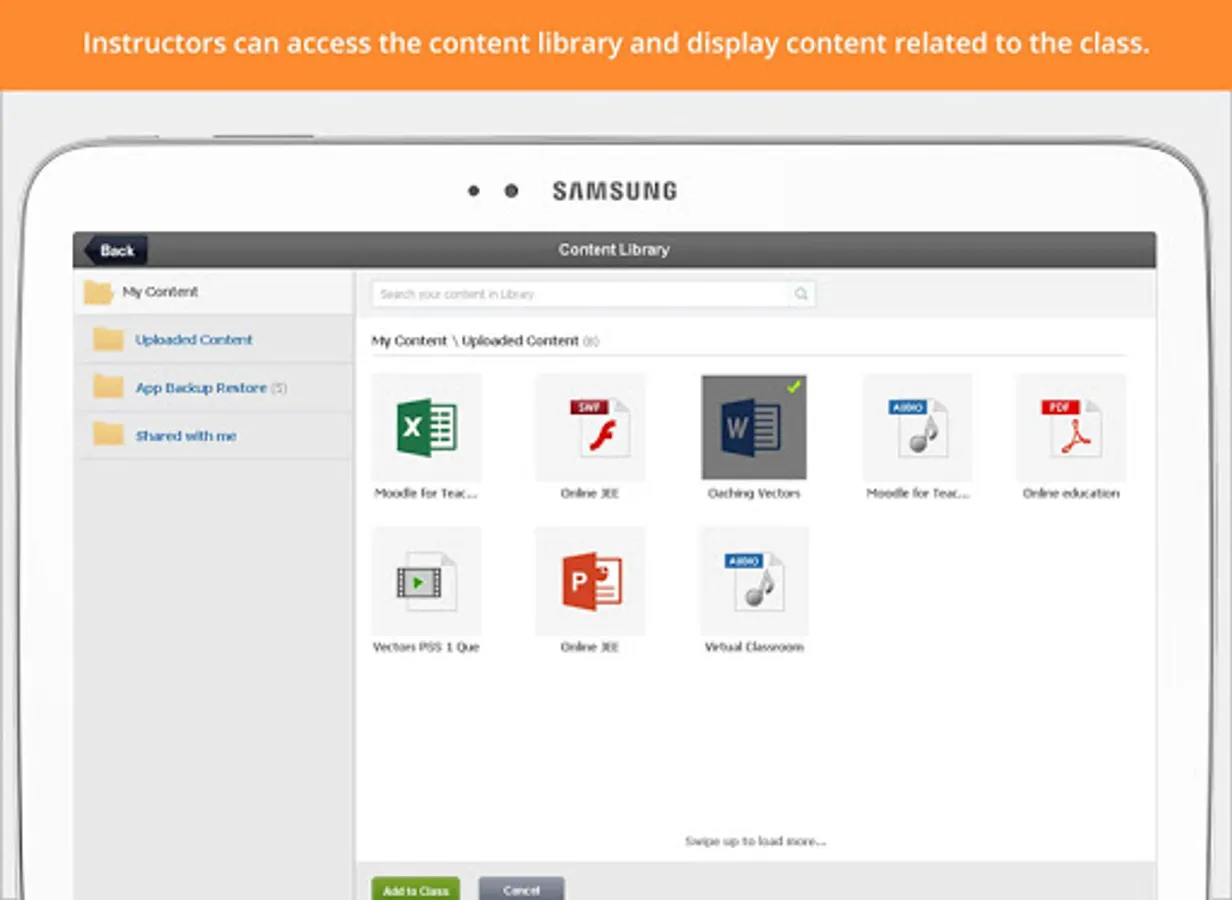This screenshot has height=900, width=1232.
Task: Click Uploaded Content in the breadcrumb path
Action: tap(520, 341)
